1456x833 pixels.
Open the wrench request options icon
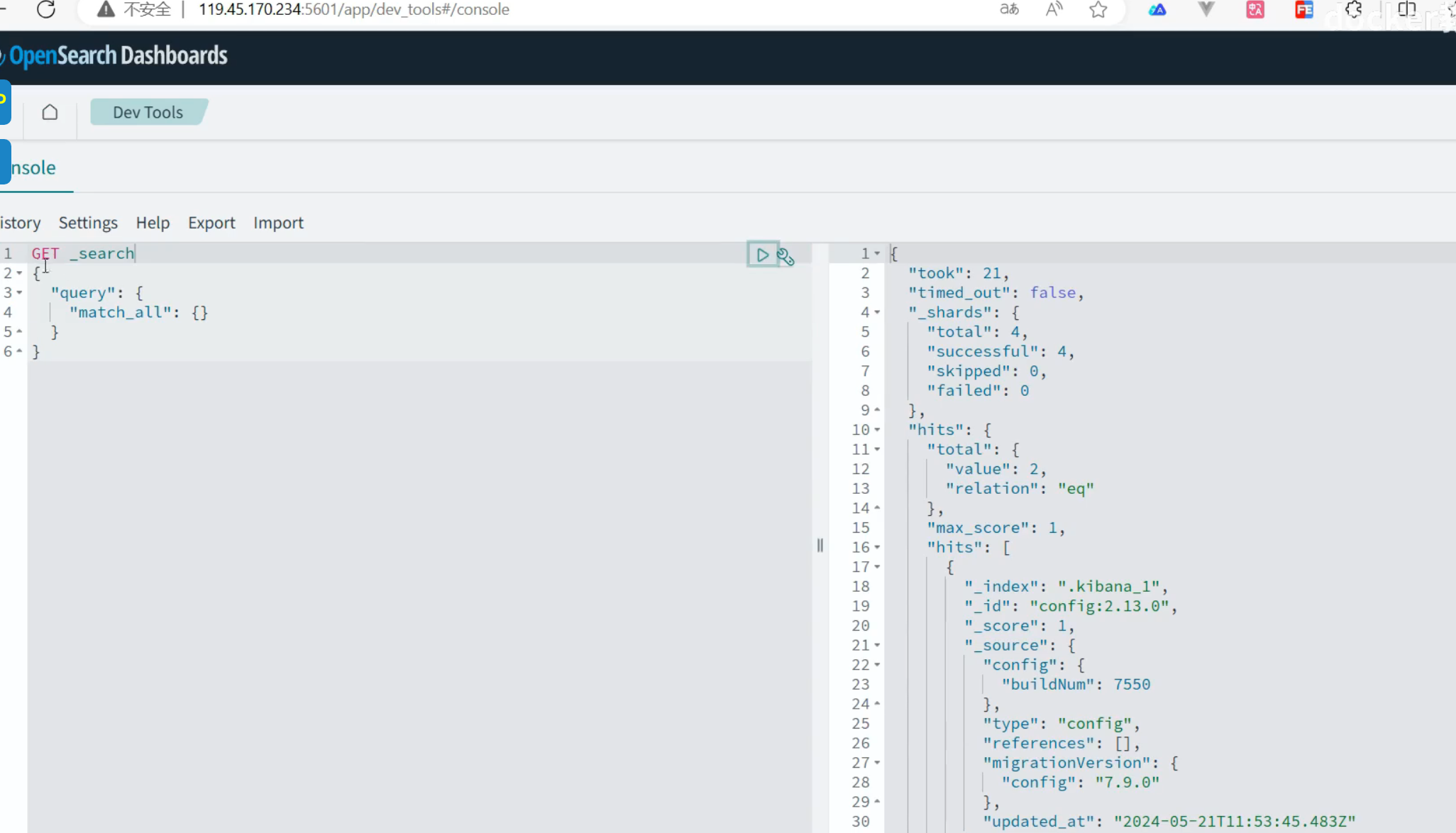click(785, 257)
